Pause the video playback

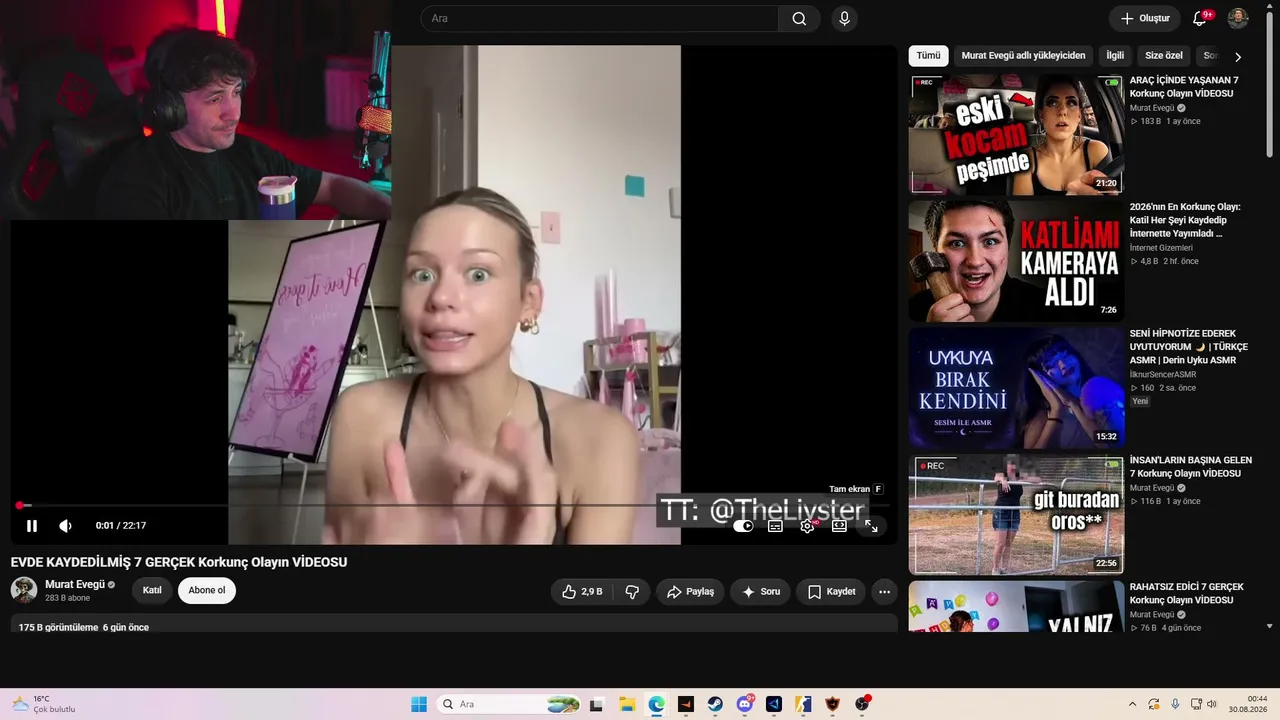point(32,526)
